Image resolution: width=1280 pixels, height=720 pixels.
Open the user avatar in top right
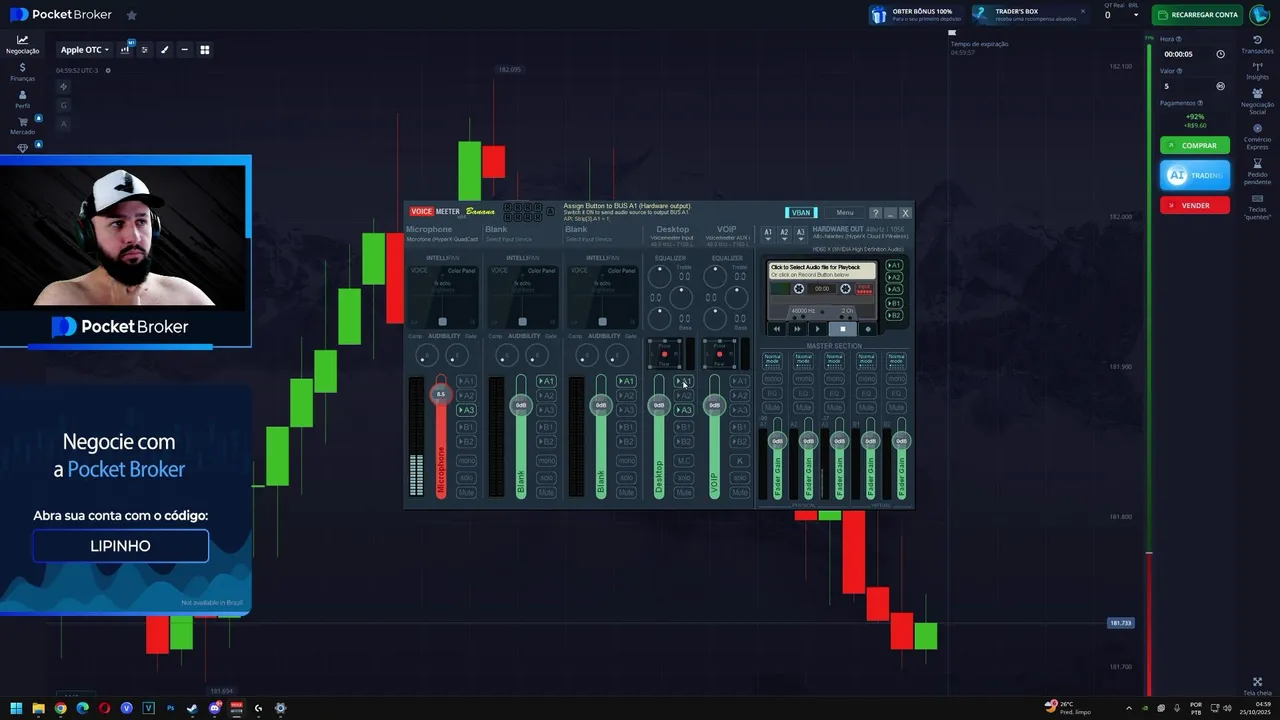(1259, 14)
